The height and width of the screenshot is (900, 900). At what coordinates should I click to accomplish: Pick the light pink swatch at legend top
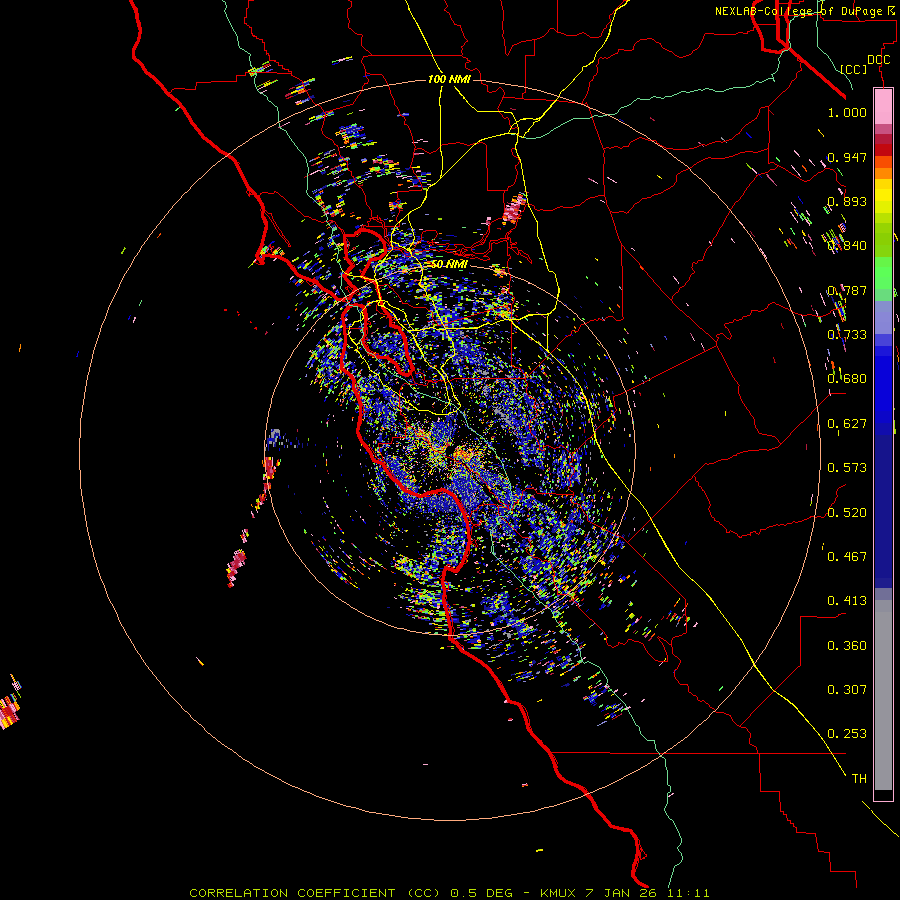pos(883,107)
